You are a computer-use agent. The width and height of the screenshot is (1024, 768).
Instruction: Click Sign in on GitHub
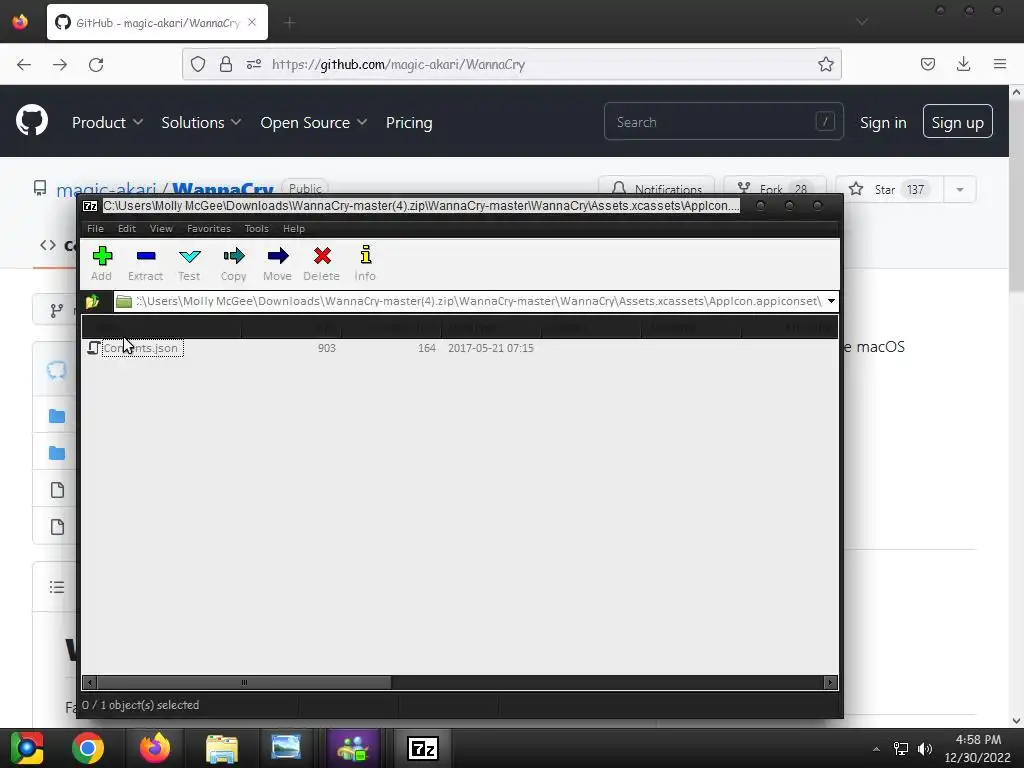[x=883, y=123]
